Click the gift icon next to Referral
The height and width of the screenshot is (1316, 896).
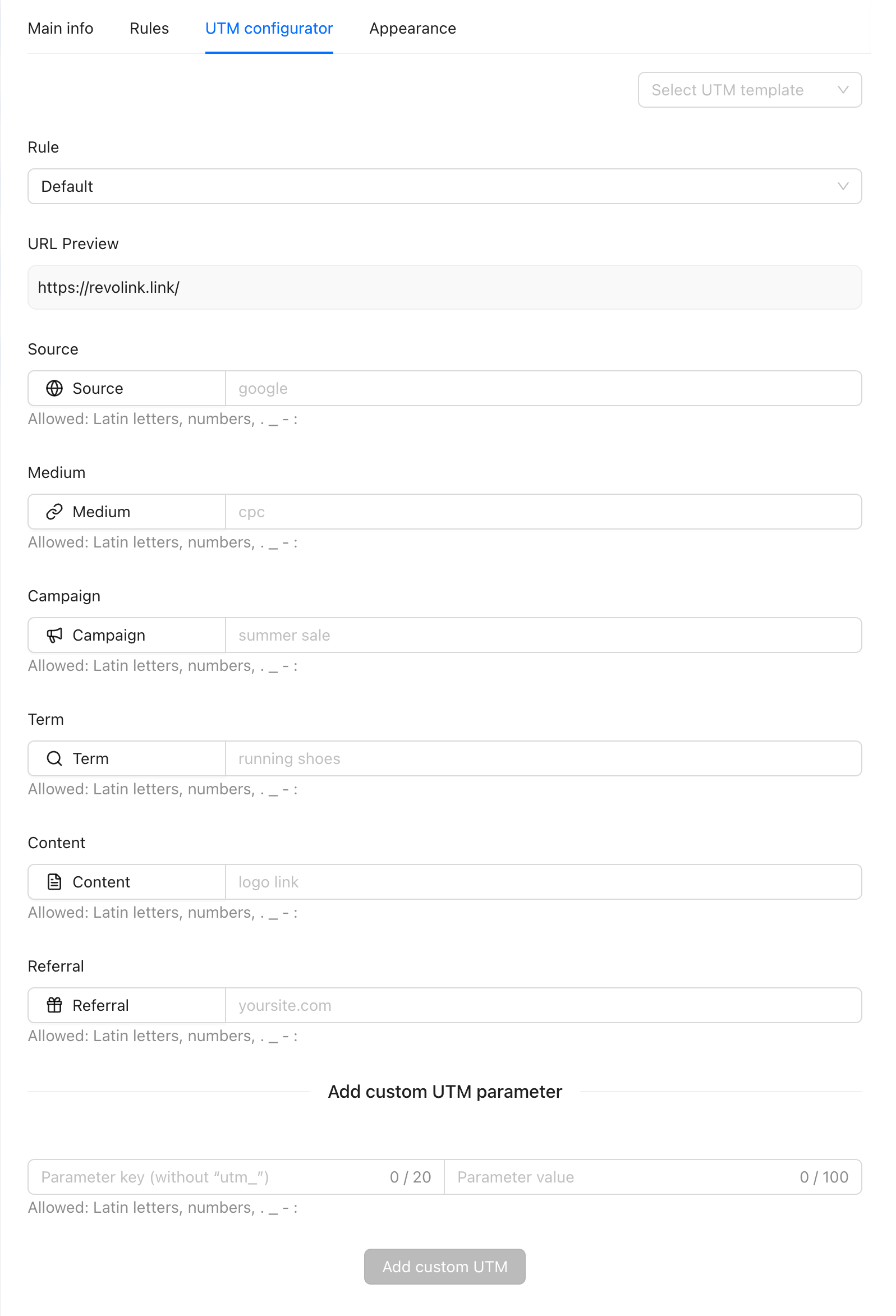[54, 1005]
